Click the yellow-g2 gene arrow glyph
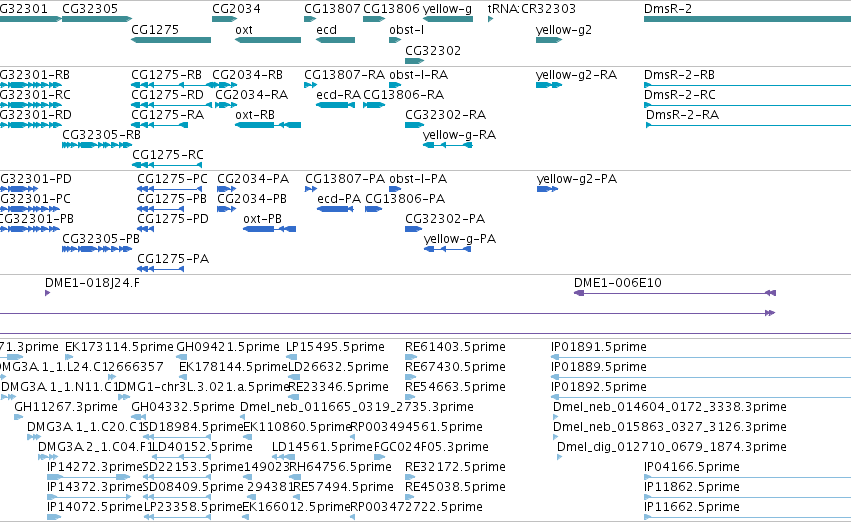The image size is (851, 522). pos(549,40)
